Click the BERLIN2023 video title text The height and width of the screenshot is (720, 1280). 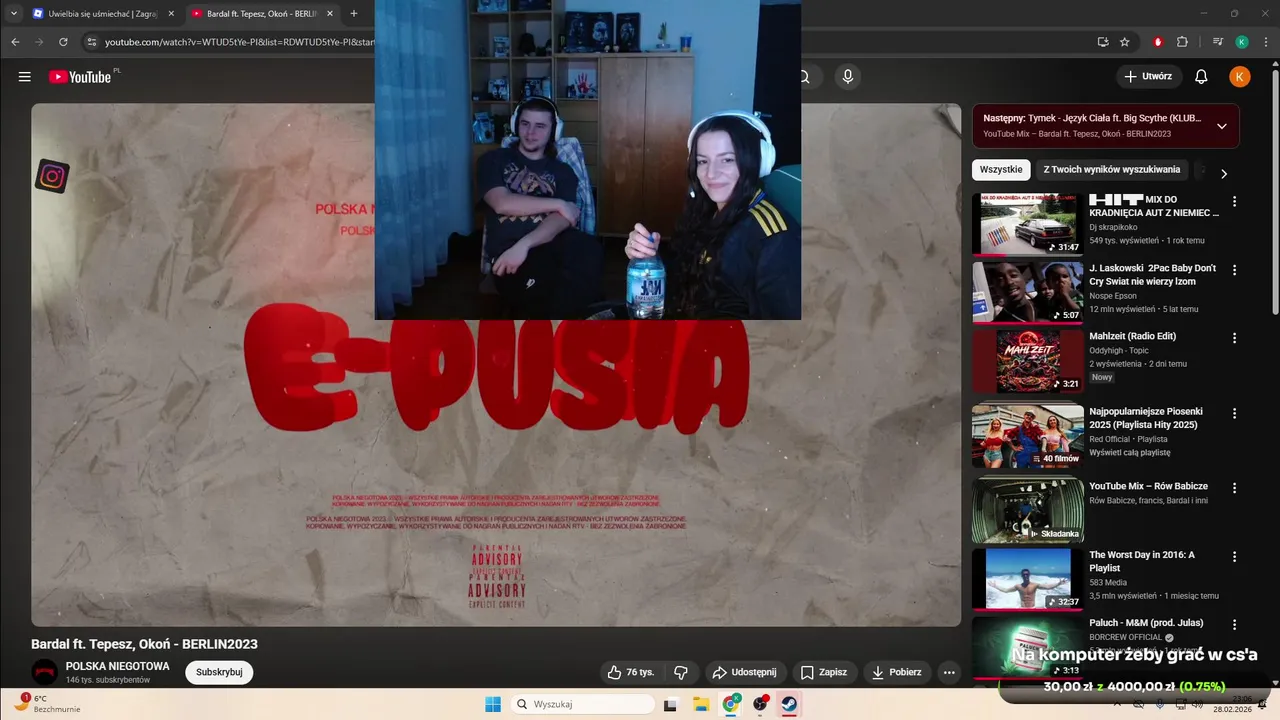point(144,644)
